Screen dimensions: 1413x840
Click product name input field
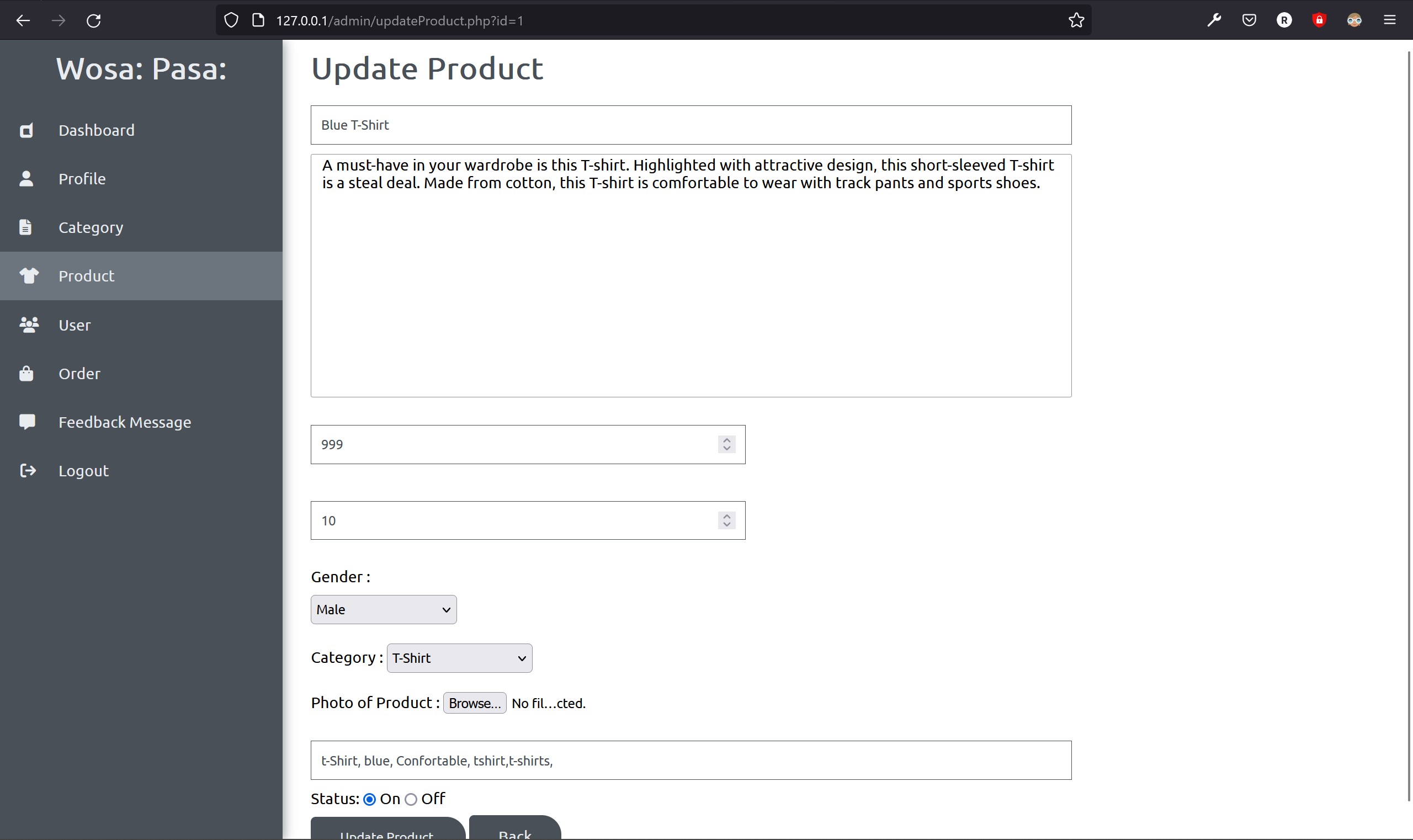click(x=691, y=124)
